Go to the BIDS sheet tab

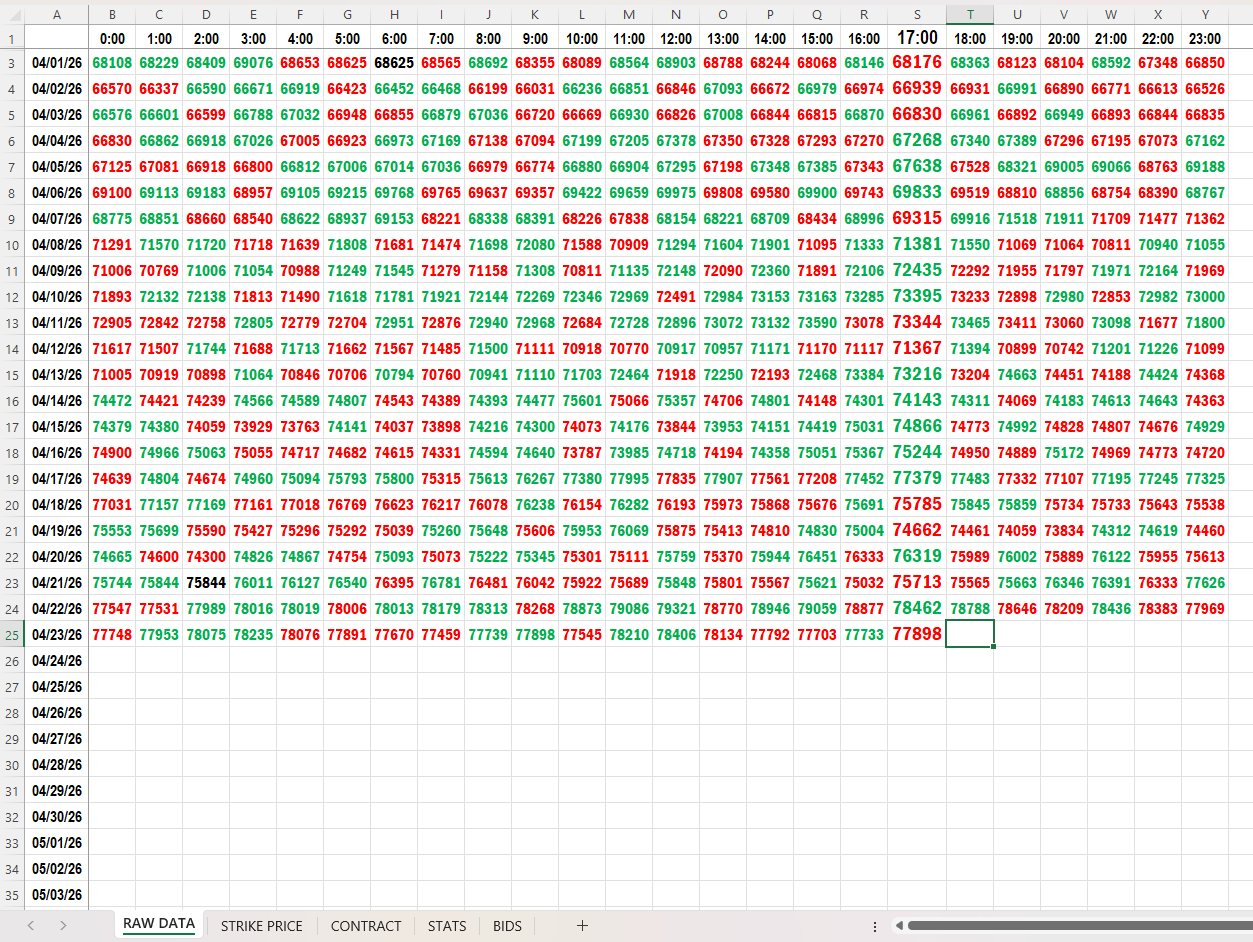[507, 926]
